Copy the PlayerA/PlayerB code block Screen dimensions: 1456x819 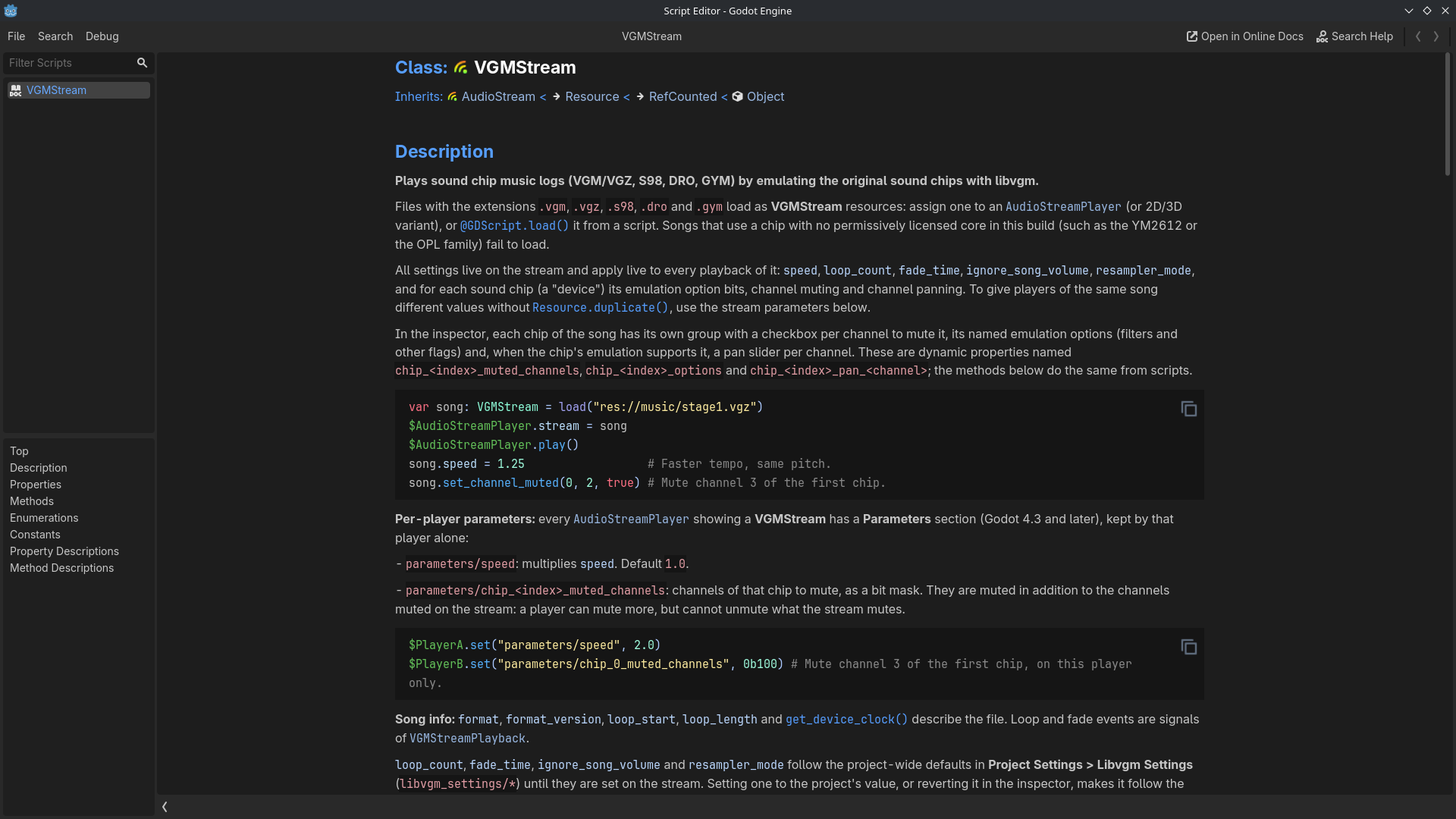(x=1188, y=647)
